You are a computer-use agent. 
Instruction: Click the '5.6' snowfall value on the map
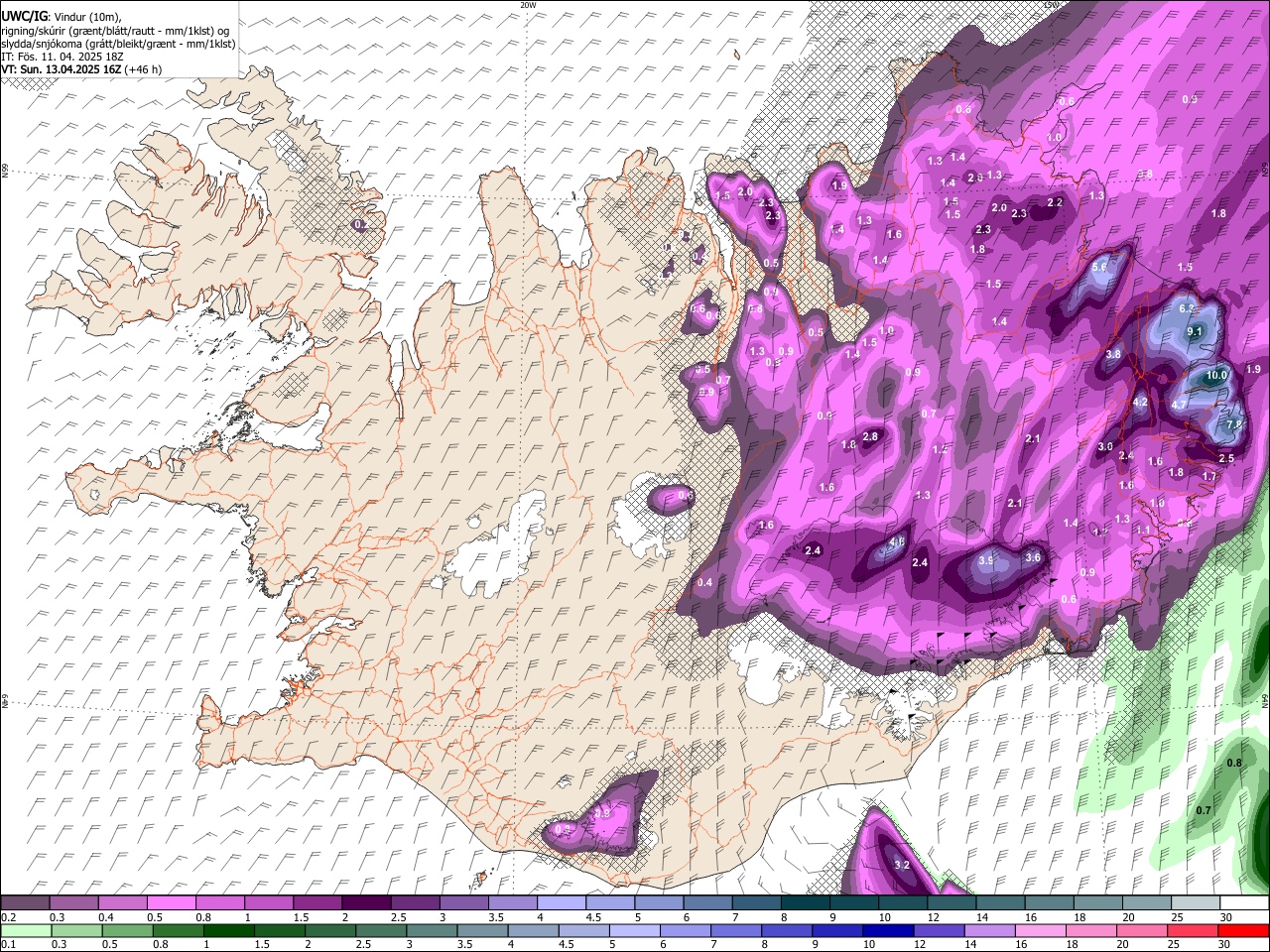coord(1099,268)
